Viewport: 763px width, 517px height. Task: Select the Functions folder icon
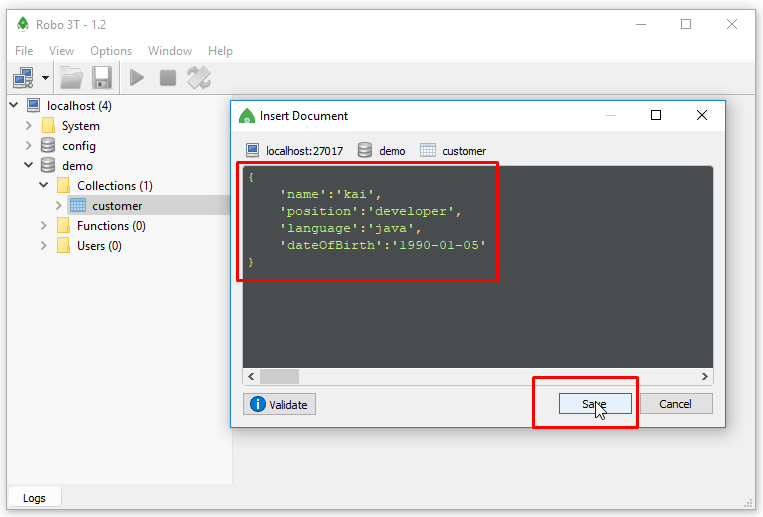(63, 225)
